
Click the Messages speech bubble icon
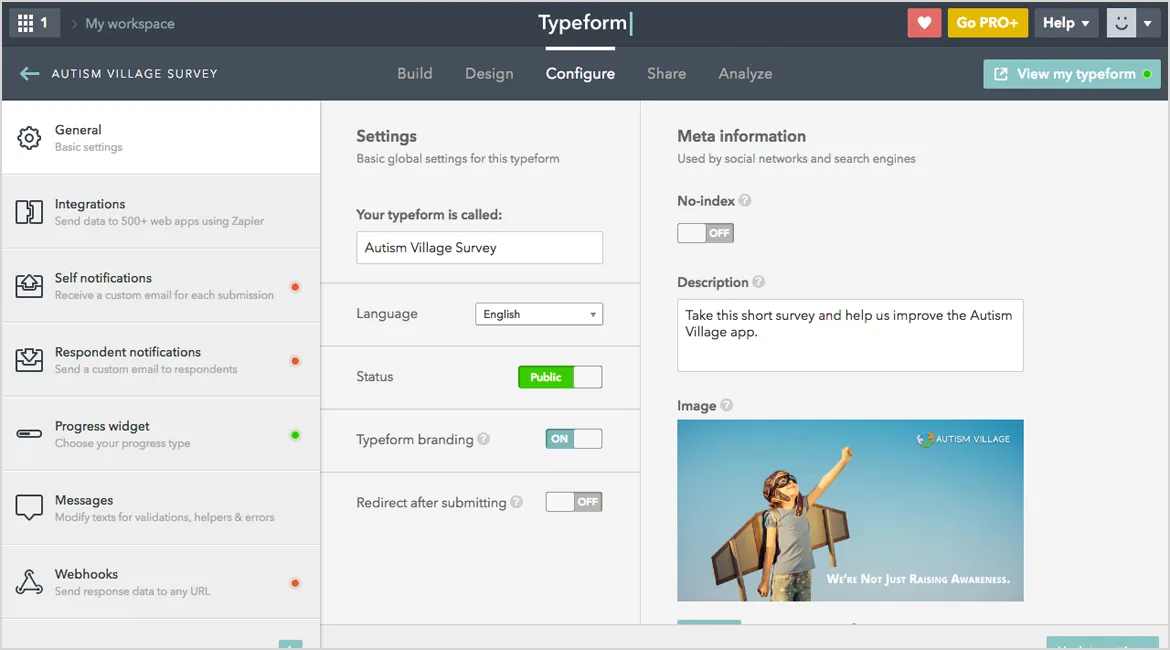29,507
